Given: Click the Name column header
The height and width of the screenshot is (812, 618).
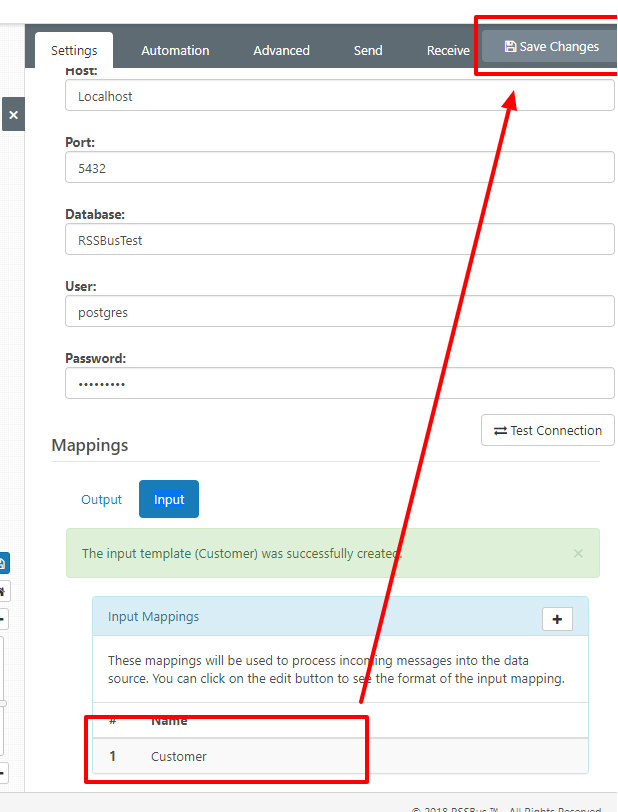Looking at the screenshot, I should pos(169,721).
